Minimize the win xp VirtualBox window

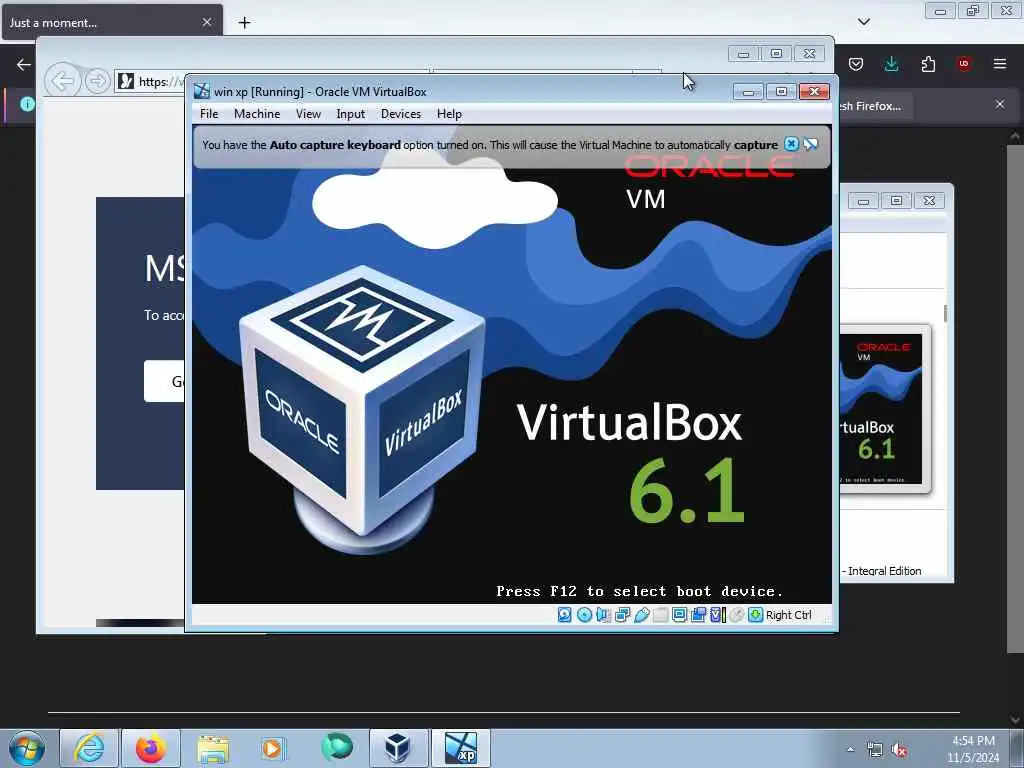click(748, 92)
